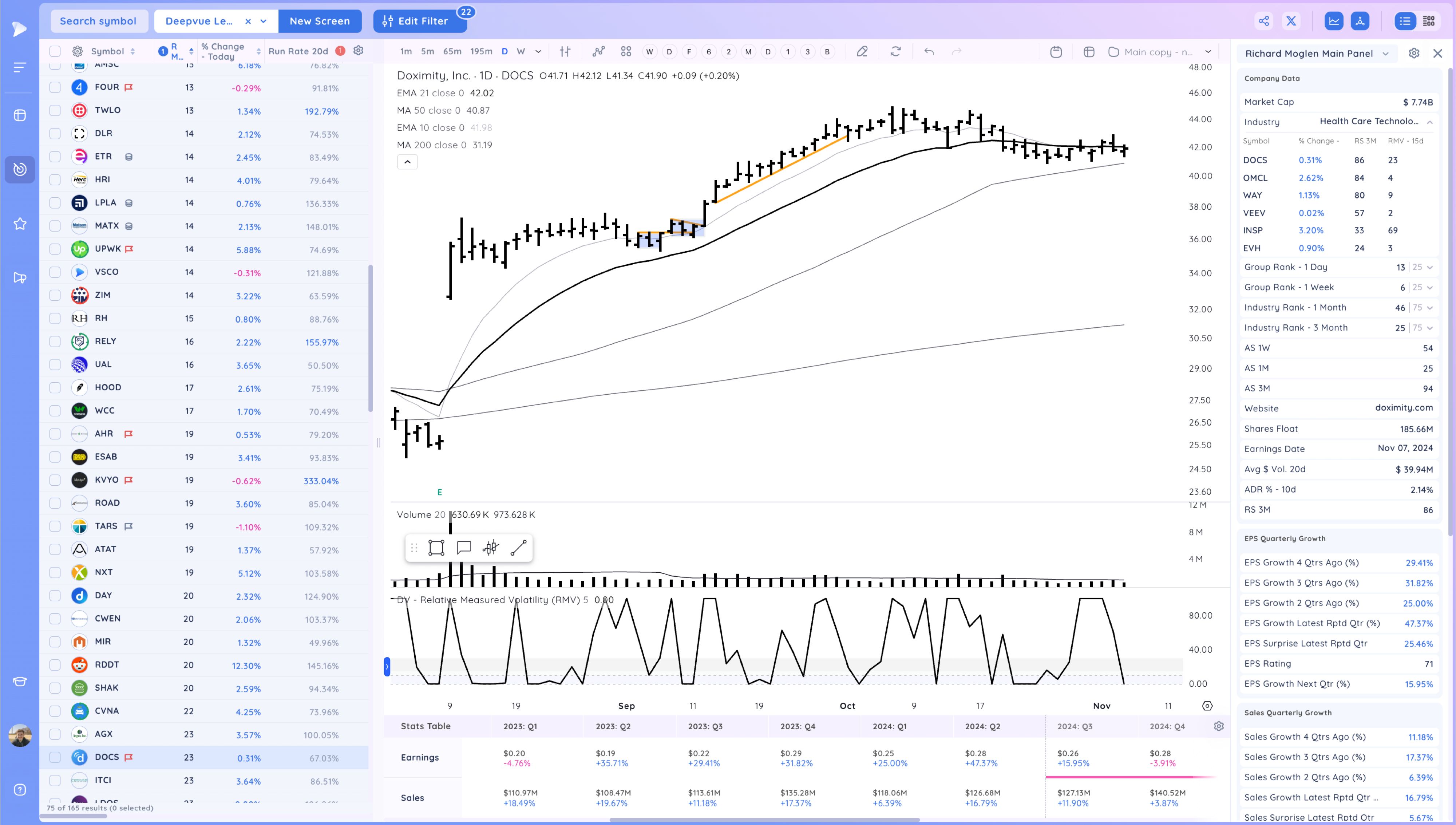This screenshot has height=825, width=1456.
Task: Toggle the select-all checkbox in header
Action: click(x=55, y=52)
